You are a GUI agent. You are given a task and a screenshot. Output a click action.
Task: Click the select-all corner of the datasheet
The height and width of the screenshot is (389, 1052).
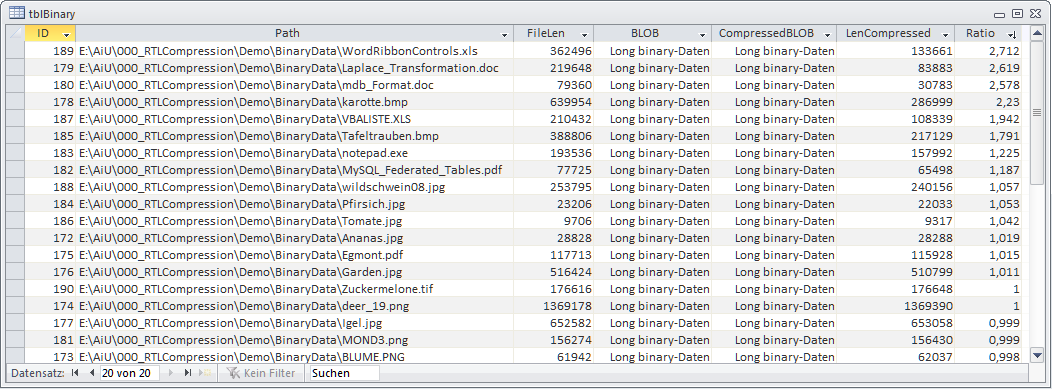[x=15, y=34]
